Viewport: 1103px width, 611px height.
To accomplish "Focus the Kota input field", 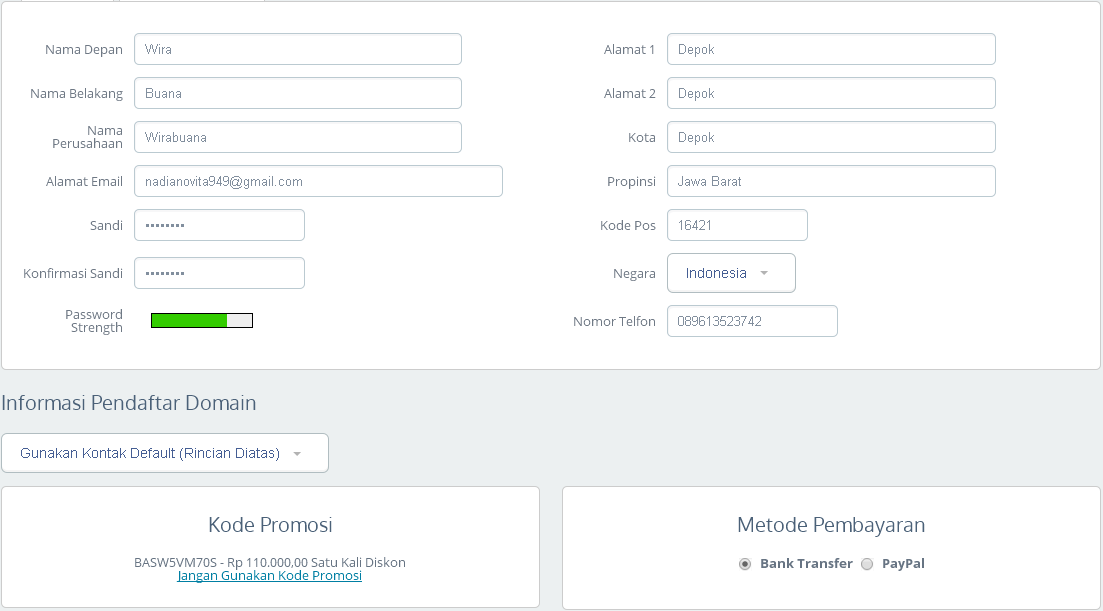I will pos(830,137).
